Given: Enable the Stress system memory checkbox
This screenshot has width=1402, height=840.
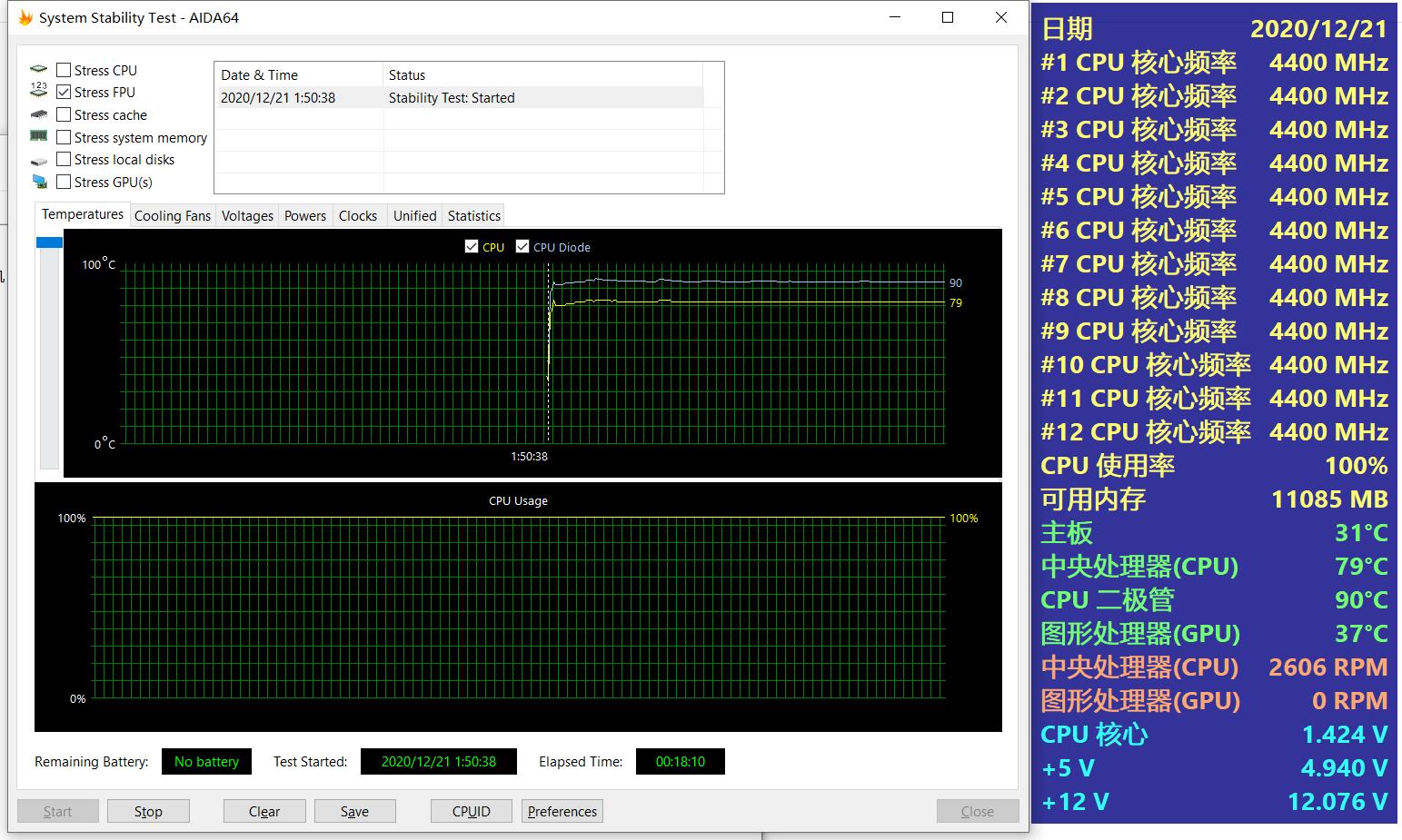Looking at the screenshot, I should tap(64, 137).
